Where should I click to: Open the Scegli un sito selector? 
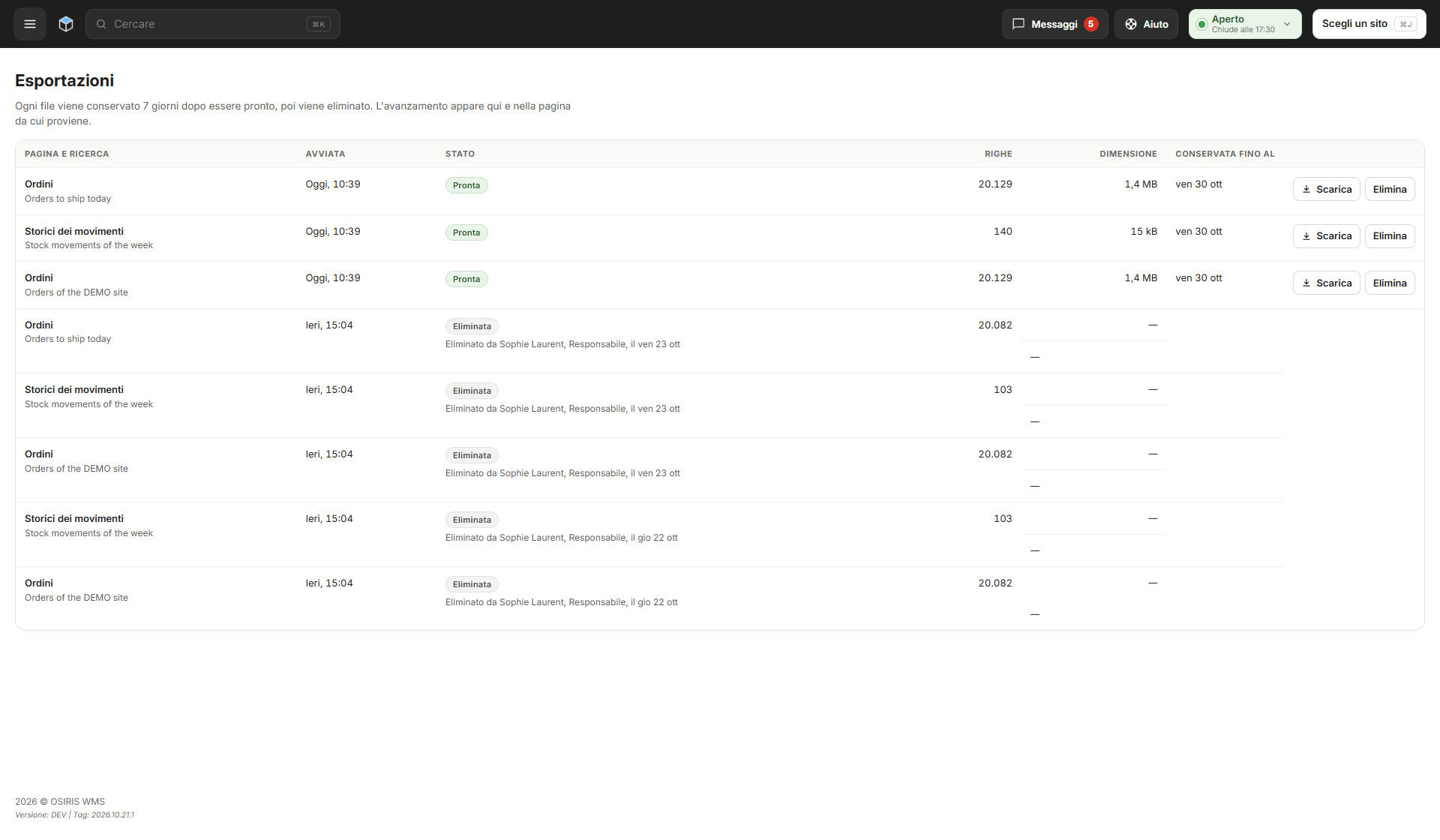(1369, 24)
